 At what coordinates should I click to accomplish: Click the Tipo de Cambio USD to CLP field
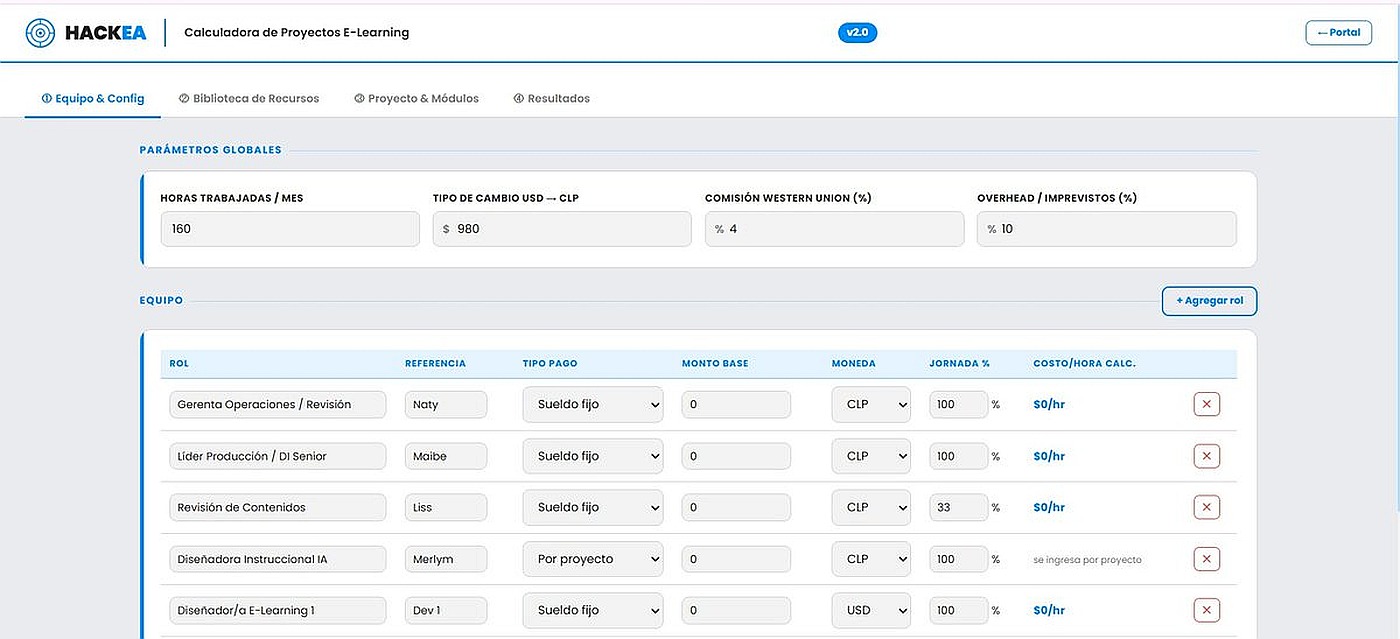pyautogui.click(x=562, y=229)
